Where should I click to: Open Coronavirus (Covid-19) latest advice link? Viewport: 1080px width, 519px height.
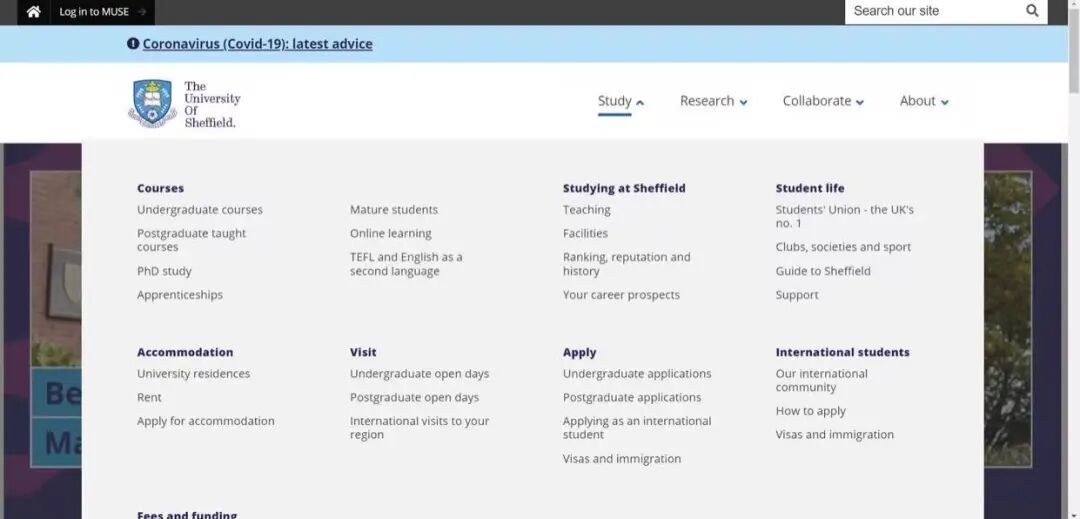click(257, 44)
